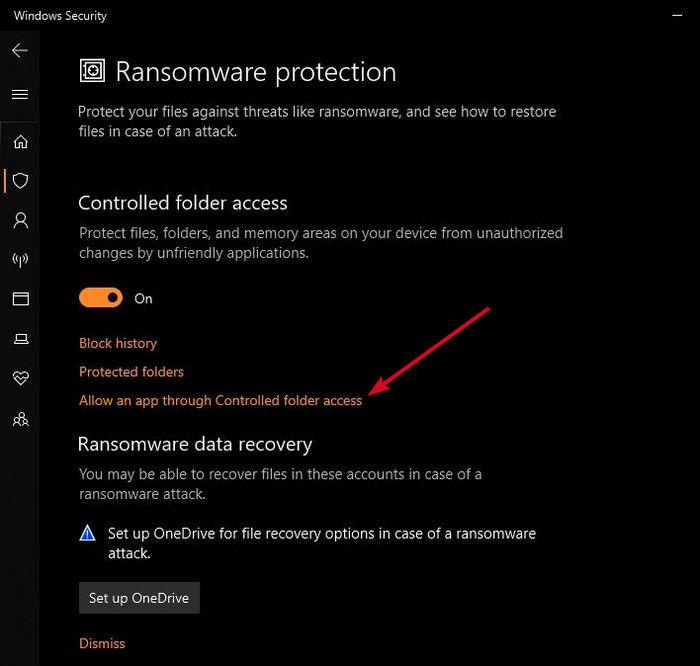Turn off Controlled folder access toggle
The height and width of the screenshot is (666, 700).
[101, 298]
